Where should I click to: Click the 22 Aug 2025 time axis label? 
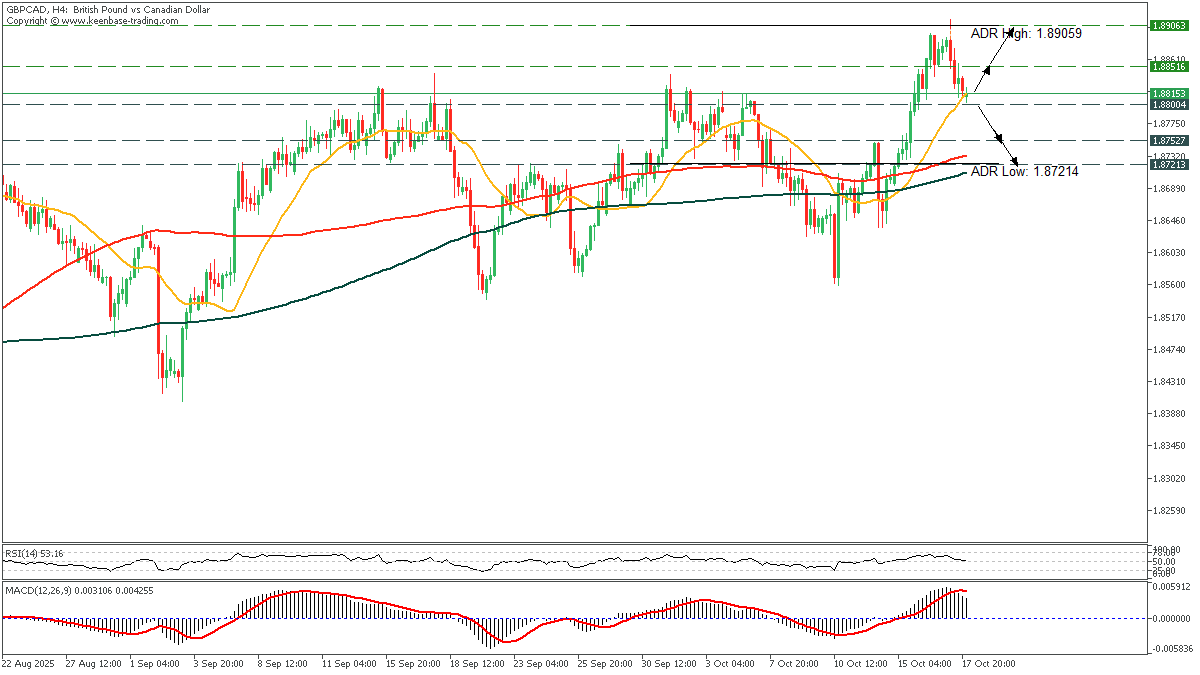29,664
